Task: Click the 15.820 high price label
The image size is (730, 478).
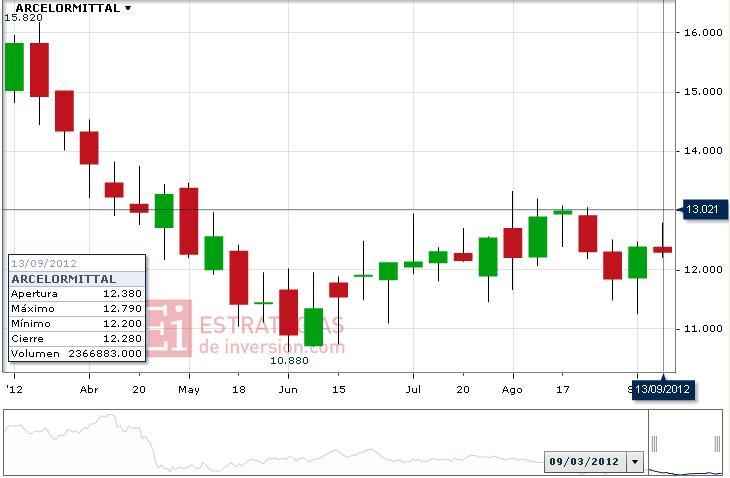Action: [23, 18]
